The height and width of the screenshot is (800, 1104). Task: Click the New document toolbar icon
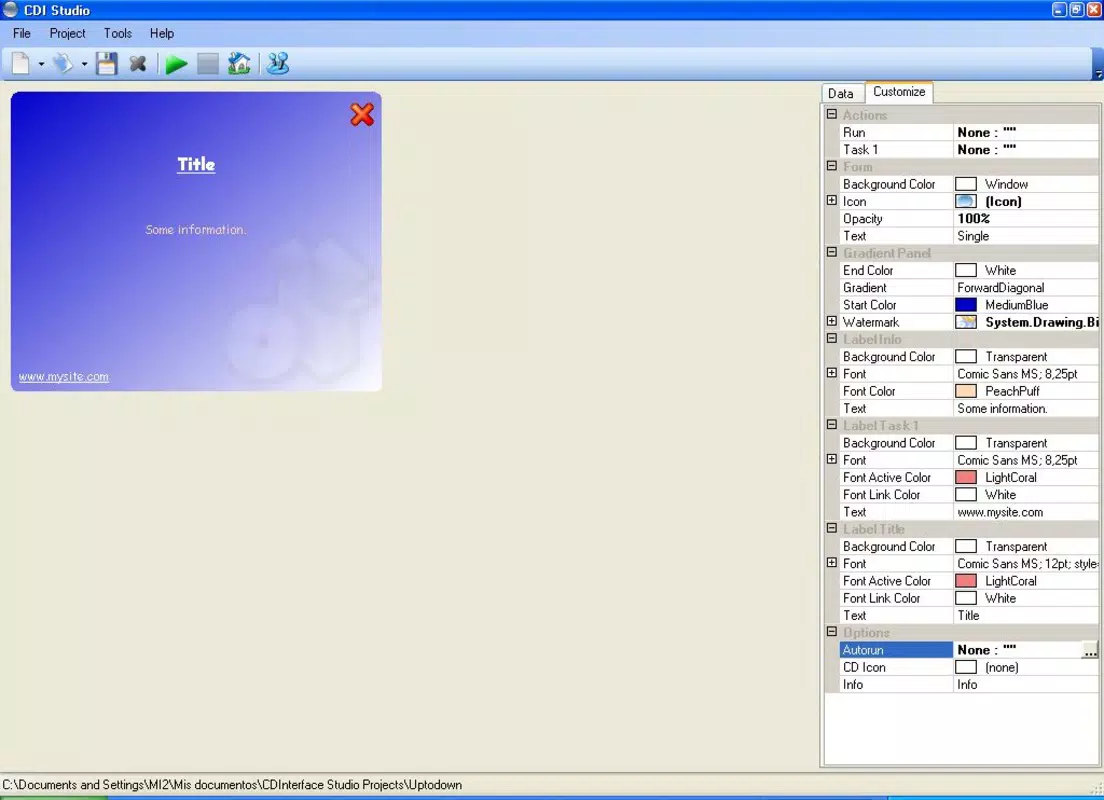(21, 64)
